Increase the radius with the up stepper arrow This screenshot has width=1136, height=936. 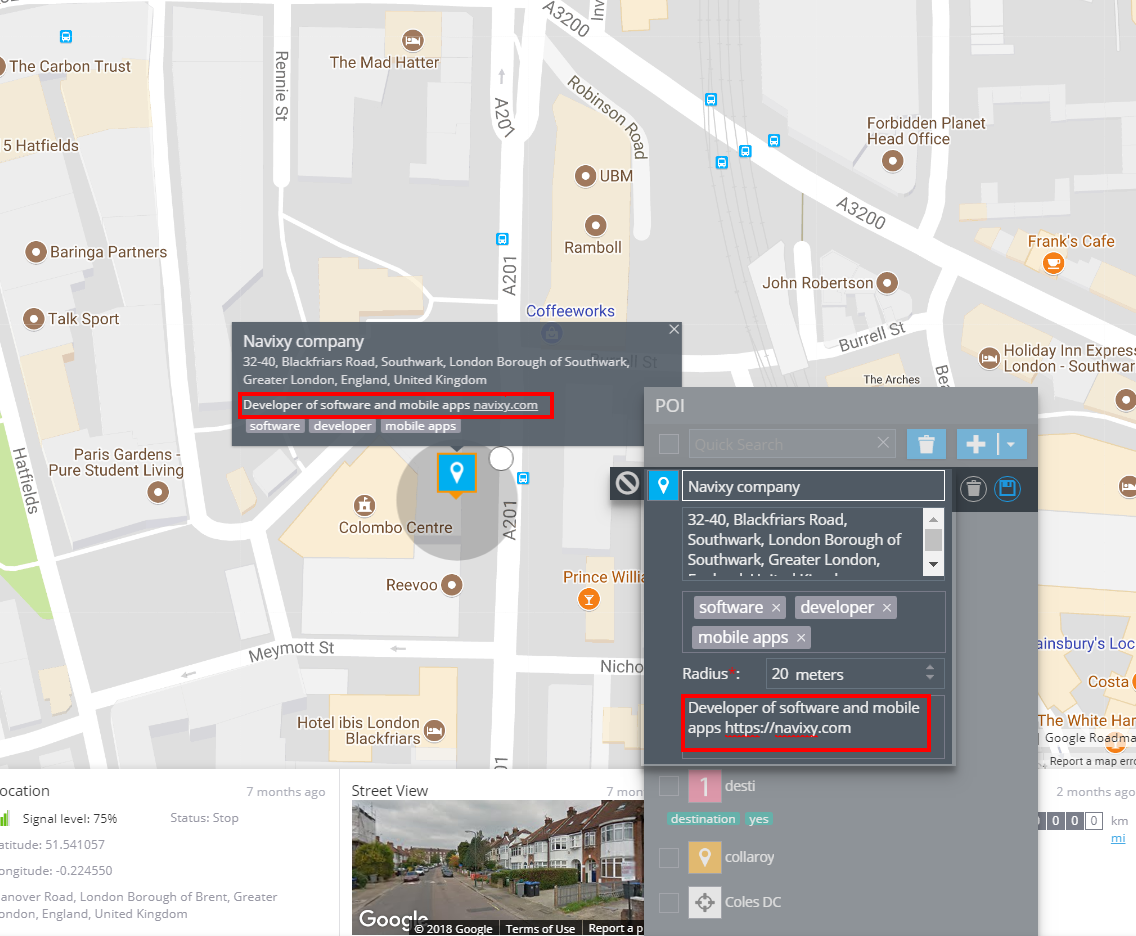(x=930, y=667)
